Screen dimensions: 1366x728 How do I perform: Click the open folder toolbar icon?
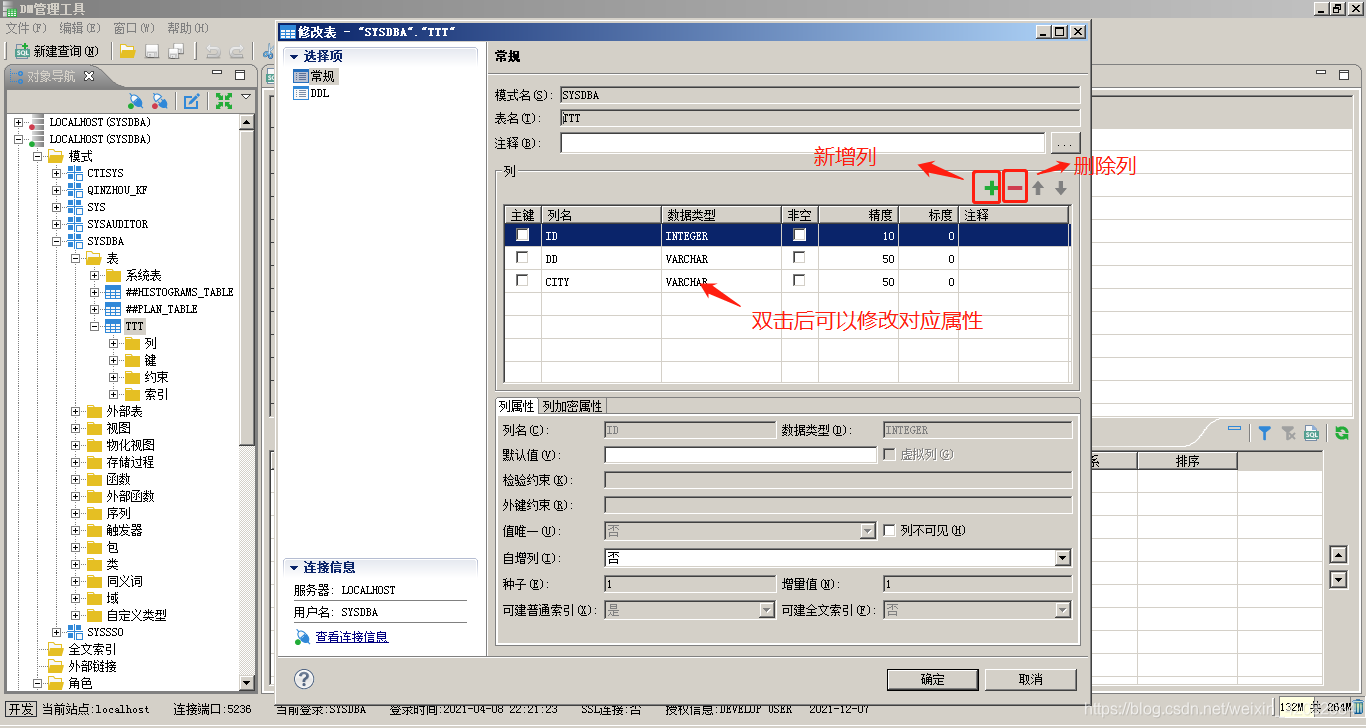[x=128, y=51]
